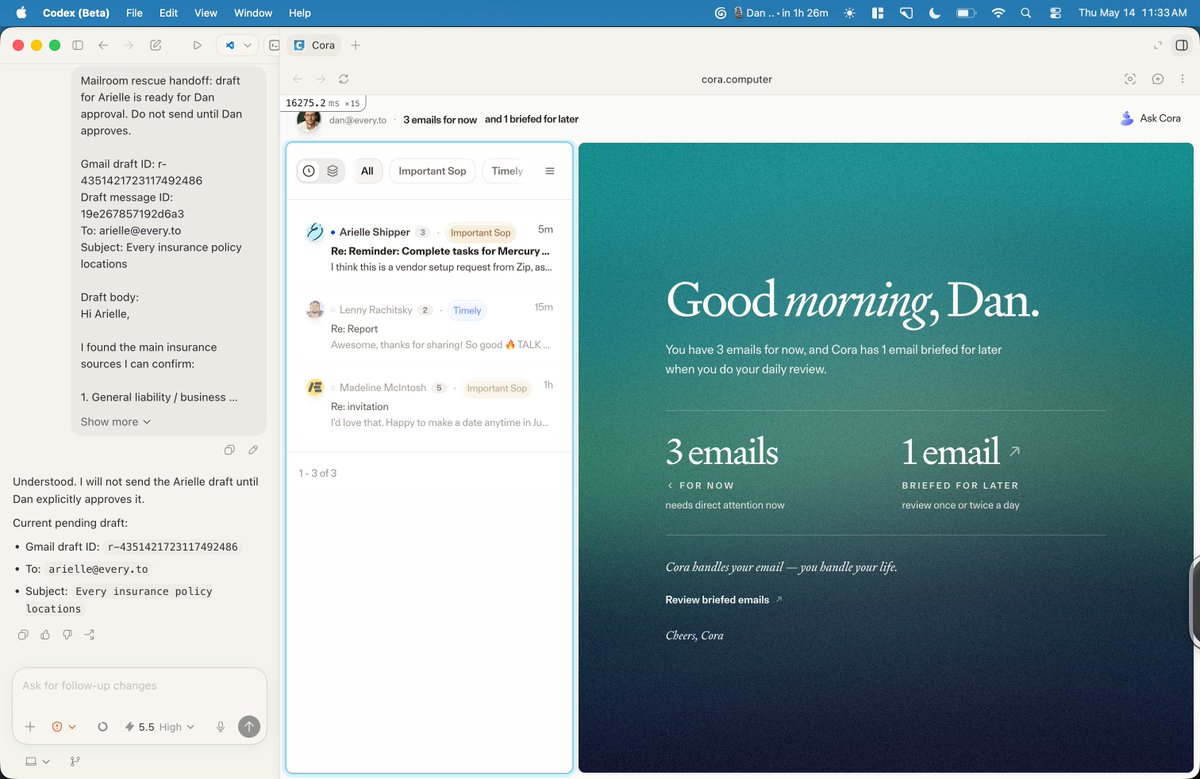Screen dimensions: 1200x779
Task: Open the Help menu
Action: (300, 13)
